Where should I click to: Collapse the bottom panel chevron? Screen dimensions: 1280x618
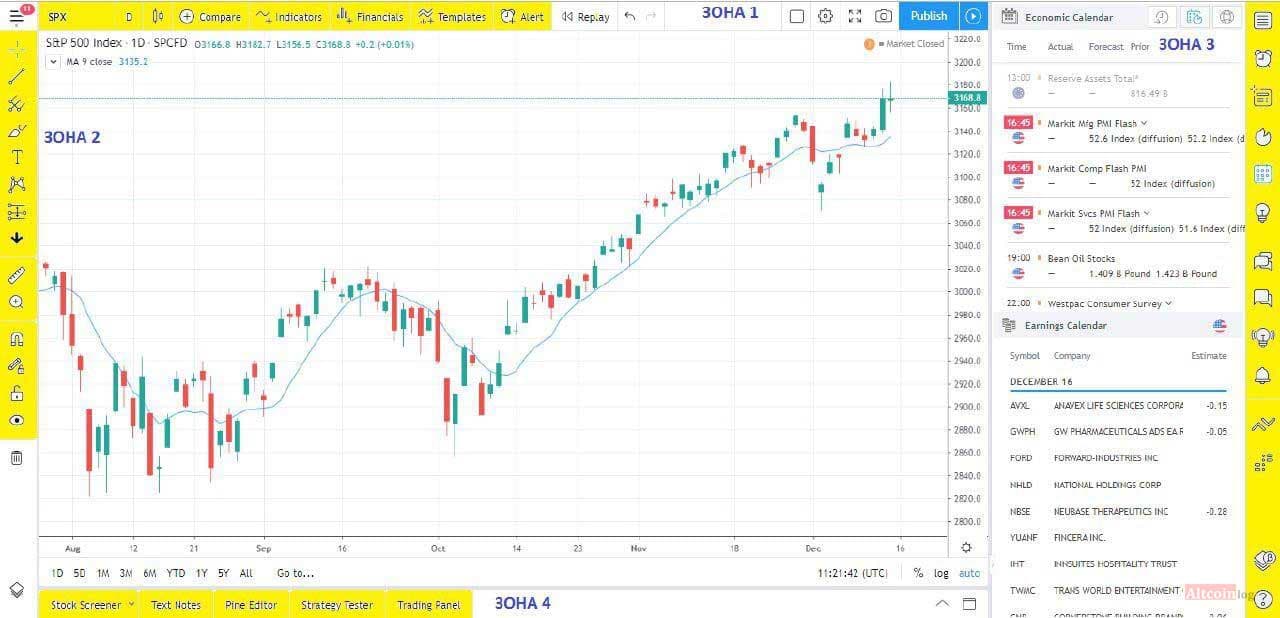(x=941, y=603)
